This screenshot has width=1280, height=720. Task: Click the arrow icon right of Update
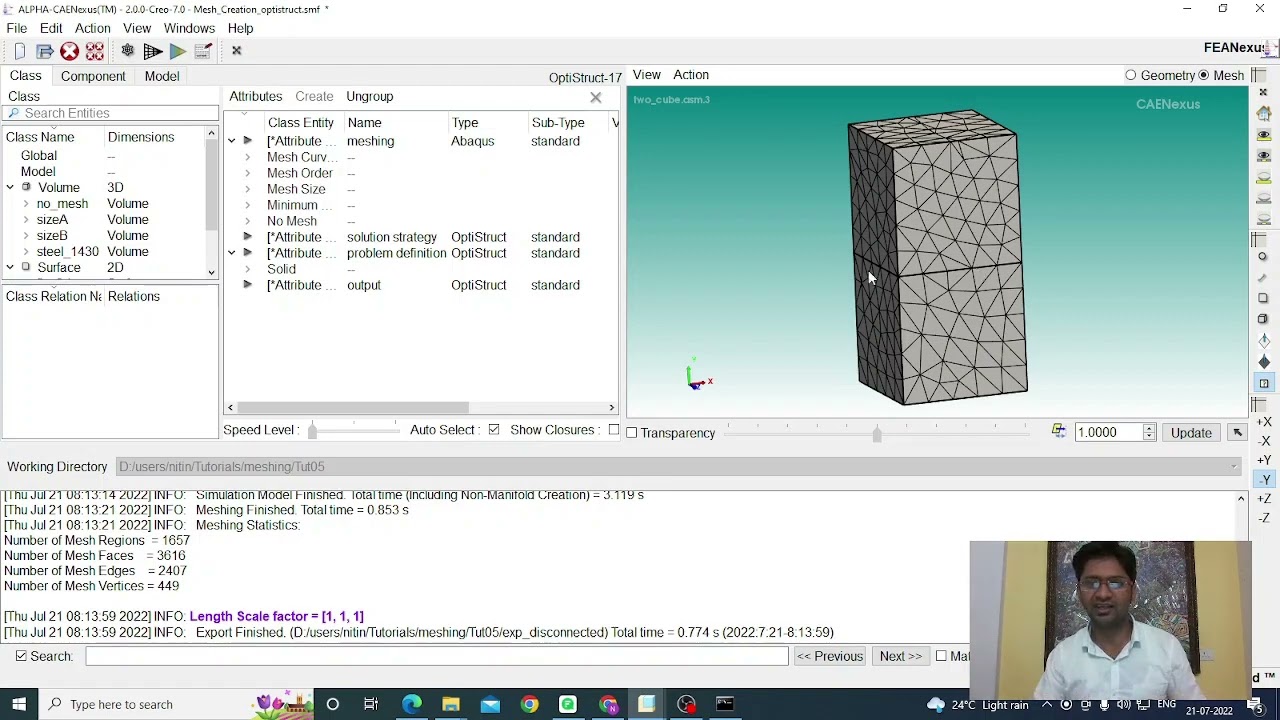pyautogui.click(x=1237, y=432)
